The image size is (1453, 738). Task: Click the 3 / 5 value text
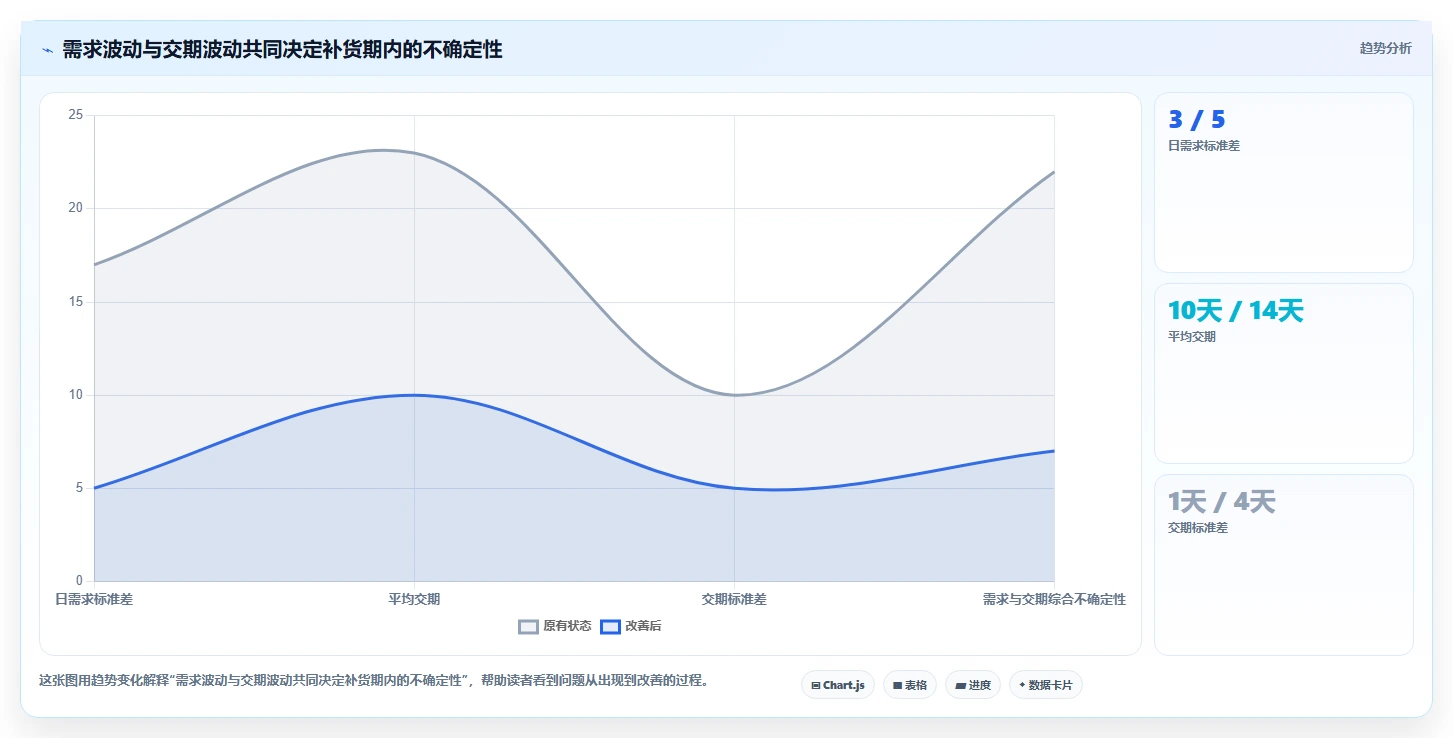click(1196, 120)
